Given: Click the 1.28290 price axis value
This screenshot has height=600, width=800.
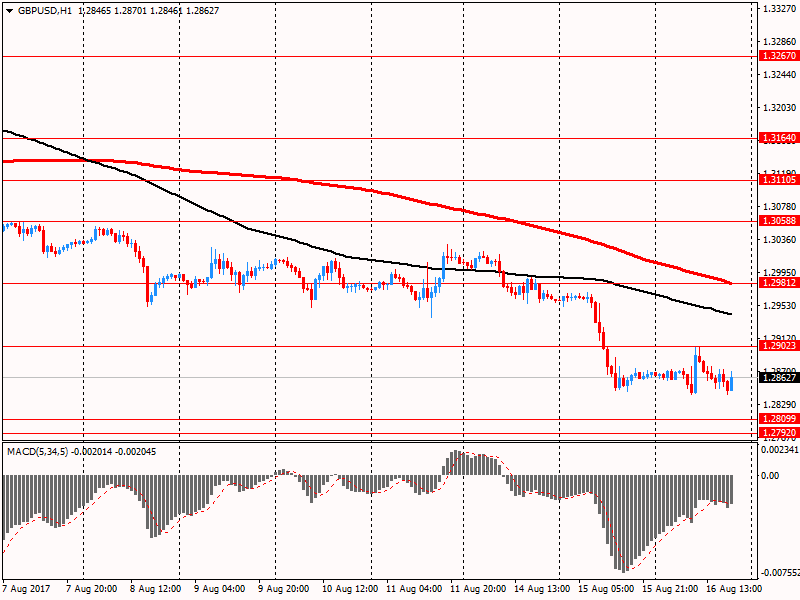Looking at the screenshot, I should click(x=780, y=405).
